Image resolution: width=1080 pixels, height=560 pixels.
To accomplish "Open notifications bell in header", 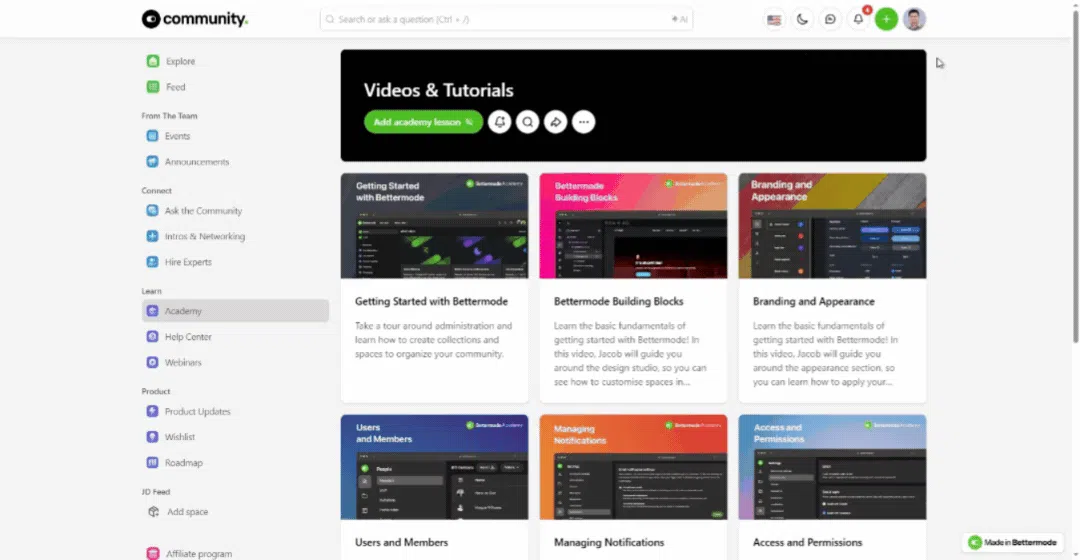I will 858,19.
